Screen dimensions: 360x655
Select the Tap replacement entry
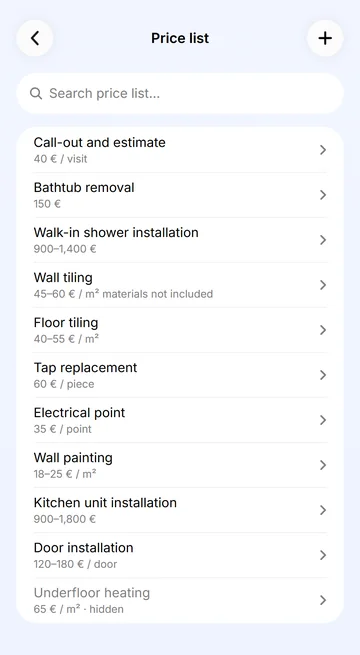click(180, 375)
